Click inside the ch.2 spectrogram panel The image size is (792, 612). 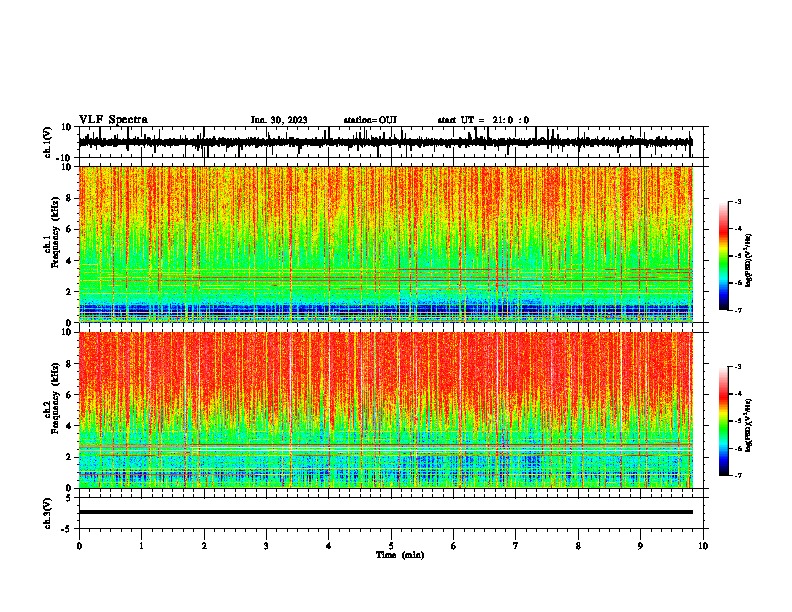click(386, 410)
